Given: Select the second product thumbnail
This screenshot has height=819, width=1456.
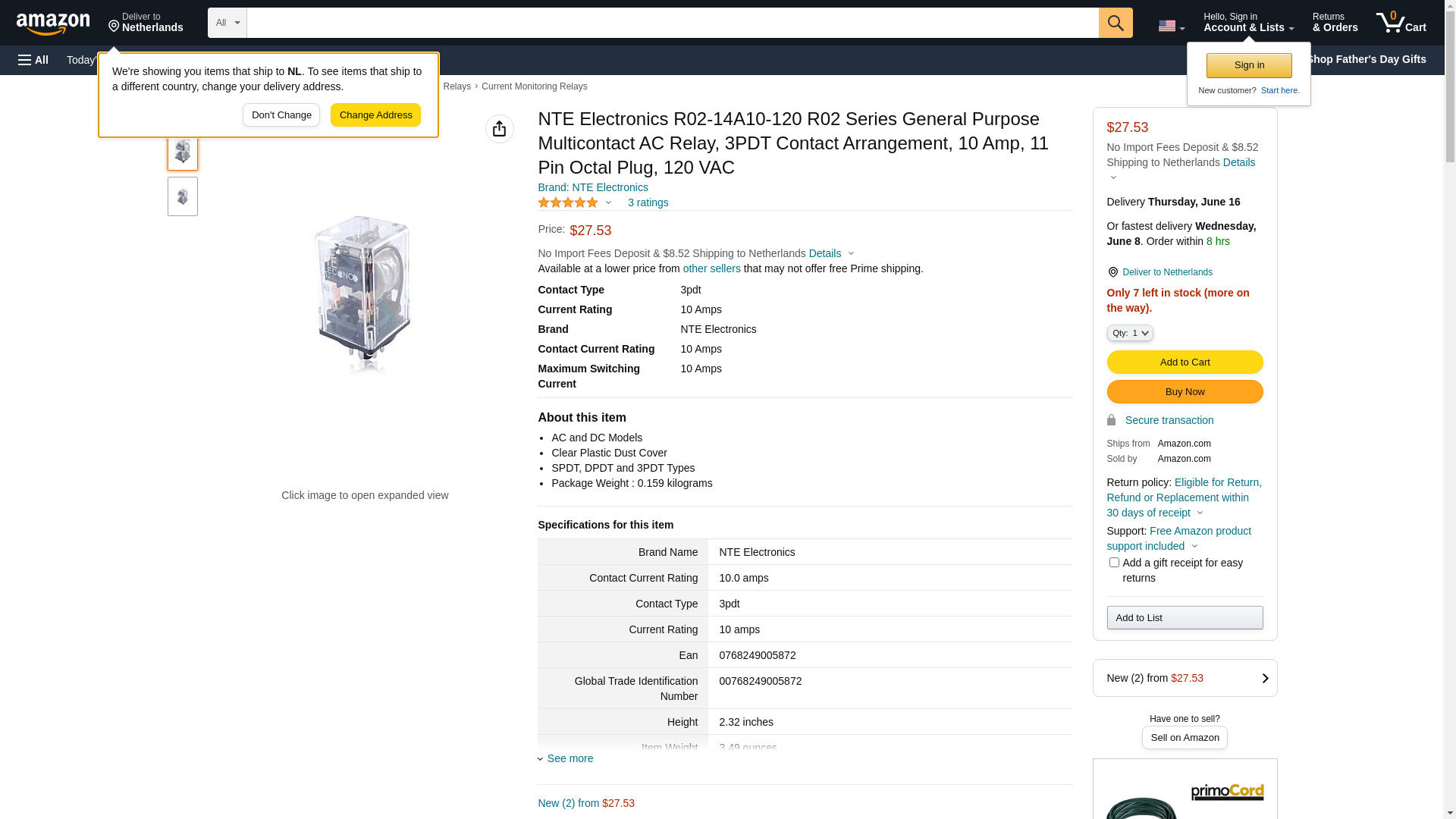Looking at the screenshot, I should (x=183, y=196).
